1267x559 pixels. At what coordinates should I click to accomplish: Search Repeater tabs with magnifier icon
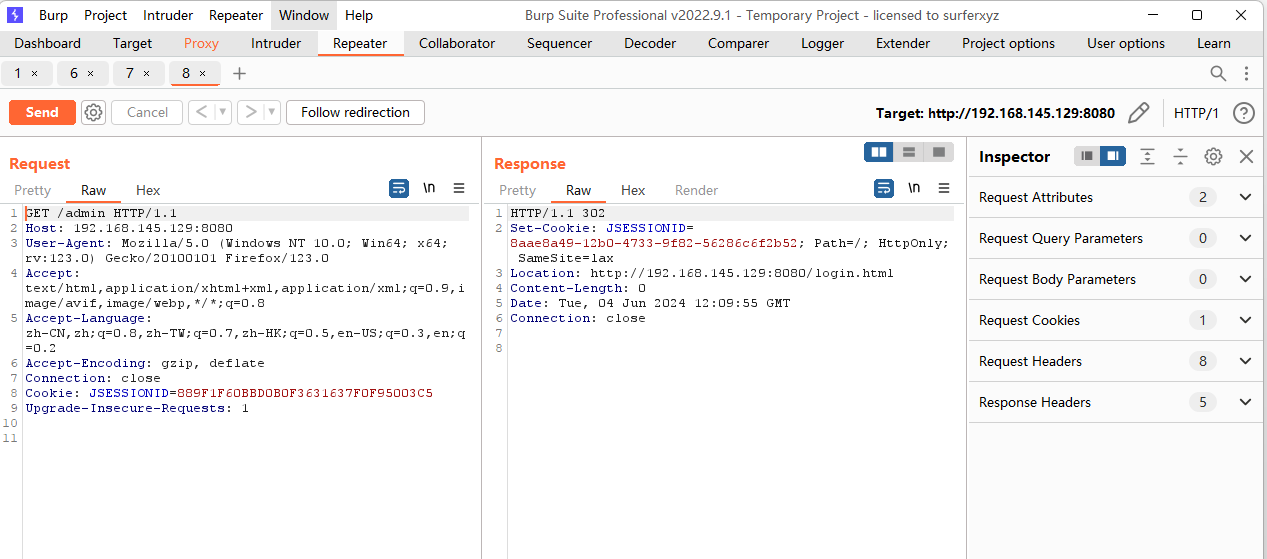click(1218, 73)
